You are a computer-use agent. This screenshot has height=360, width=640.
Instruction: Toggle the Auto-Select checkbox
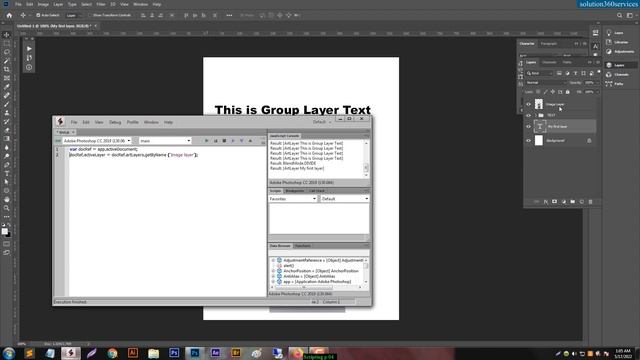coord(38,16)
